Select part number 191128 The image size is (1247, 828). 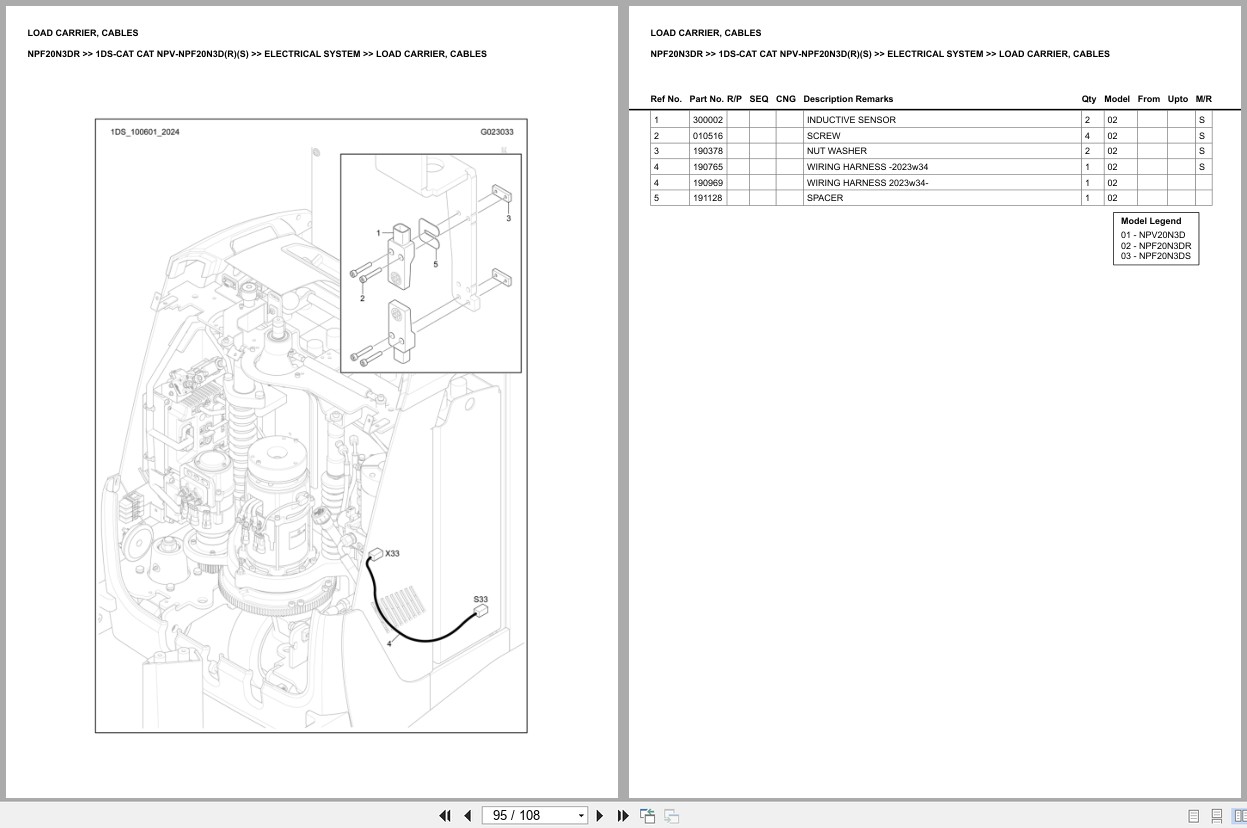tap(708, 198)
